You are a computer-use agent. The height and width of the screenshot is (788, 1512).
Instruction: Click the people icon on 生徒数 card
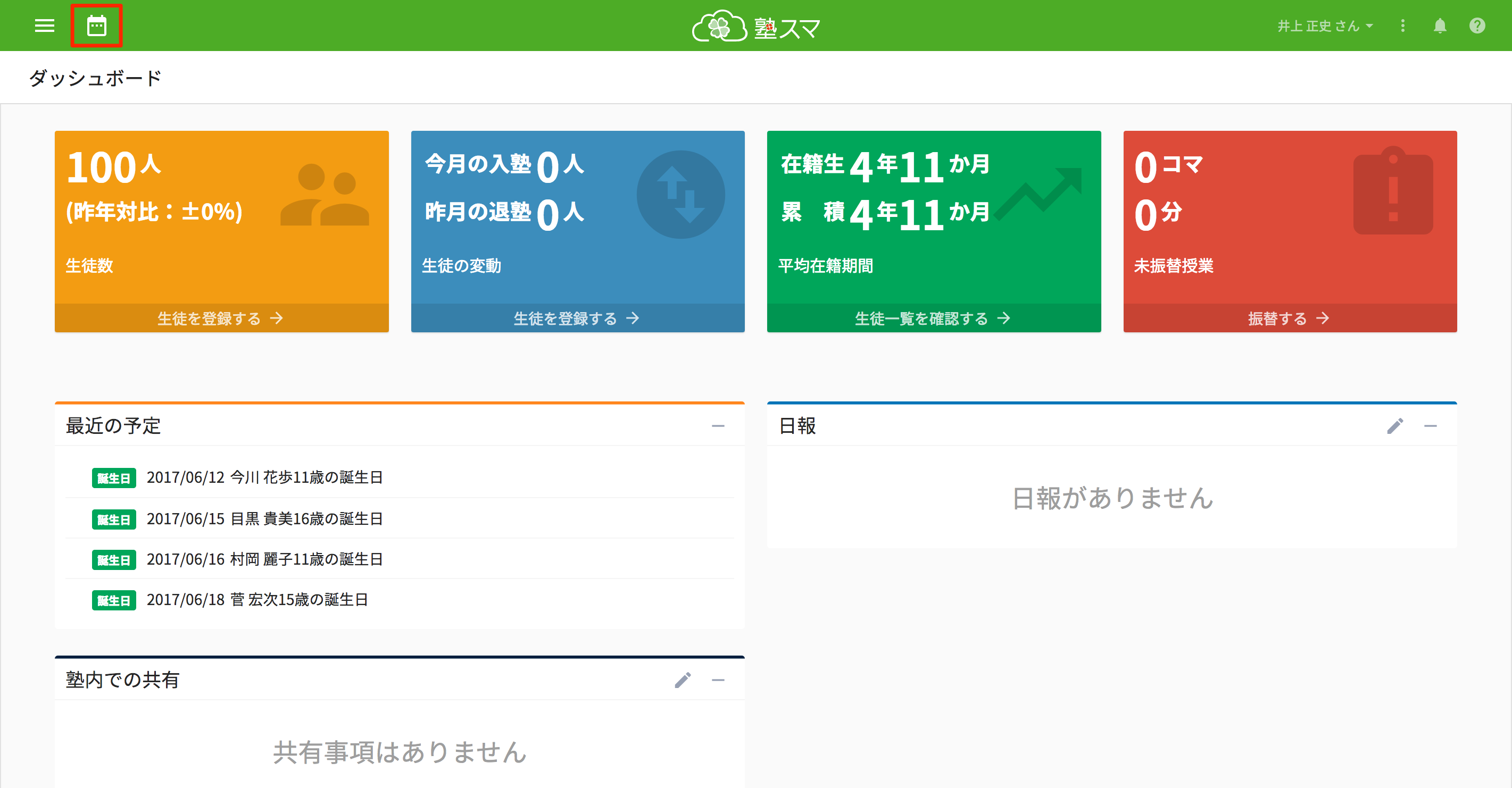pyautogui.click(x=325, y=195)
